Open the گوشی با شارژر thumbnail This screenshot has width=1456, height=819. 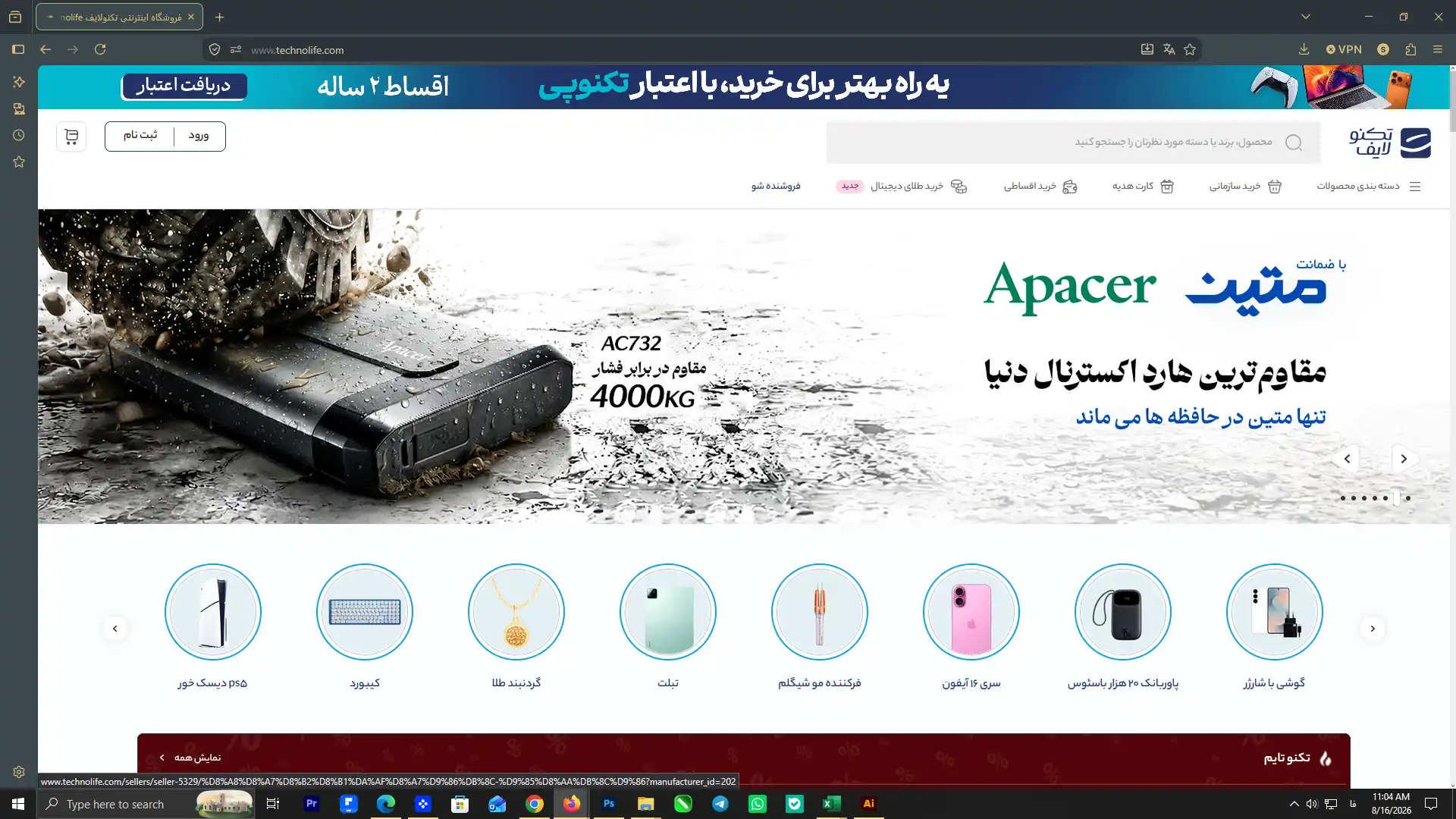point(1275,612)
